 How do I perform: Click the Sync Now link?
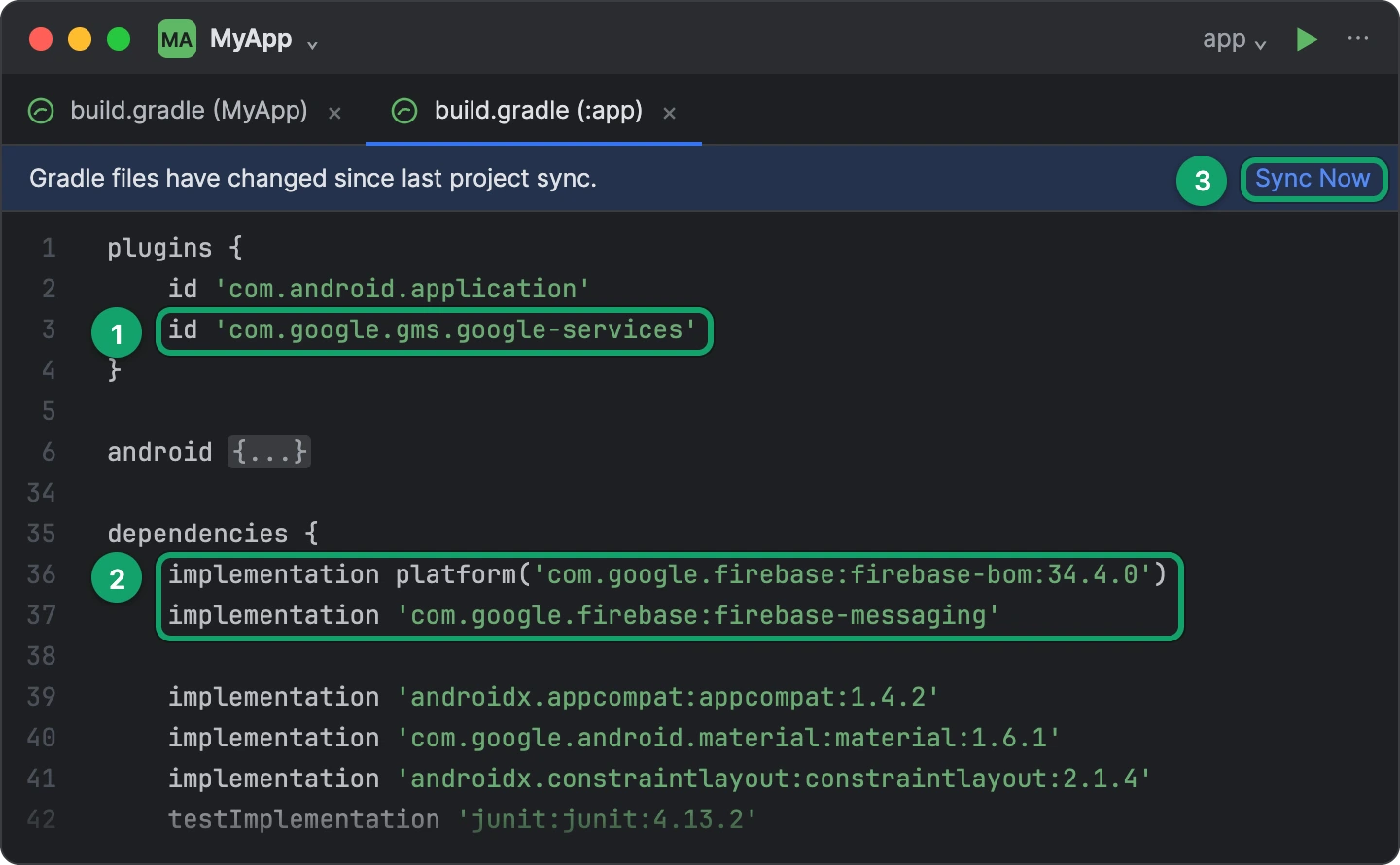[x=1312, y=179]
